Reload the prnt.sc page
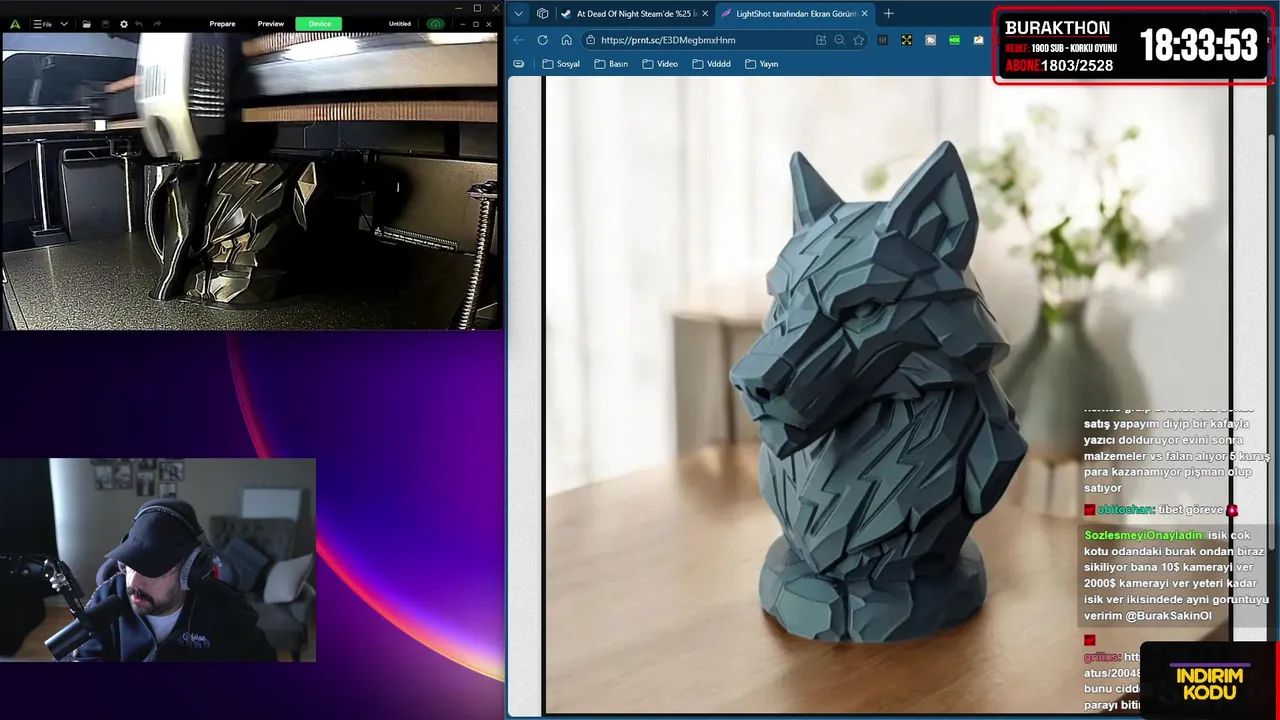This screenshot has height=720, width=1280. pos(542,40)
